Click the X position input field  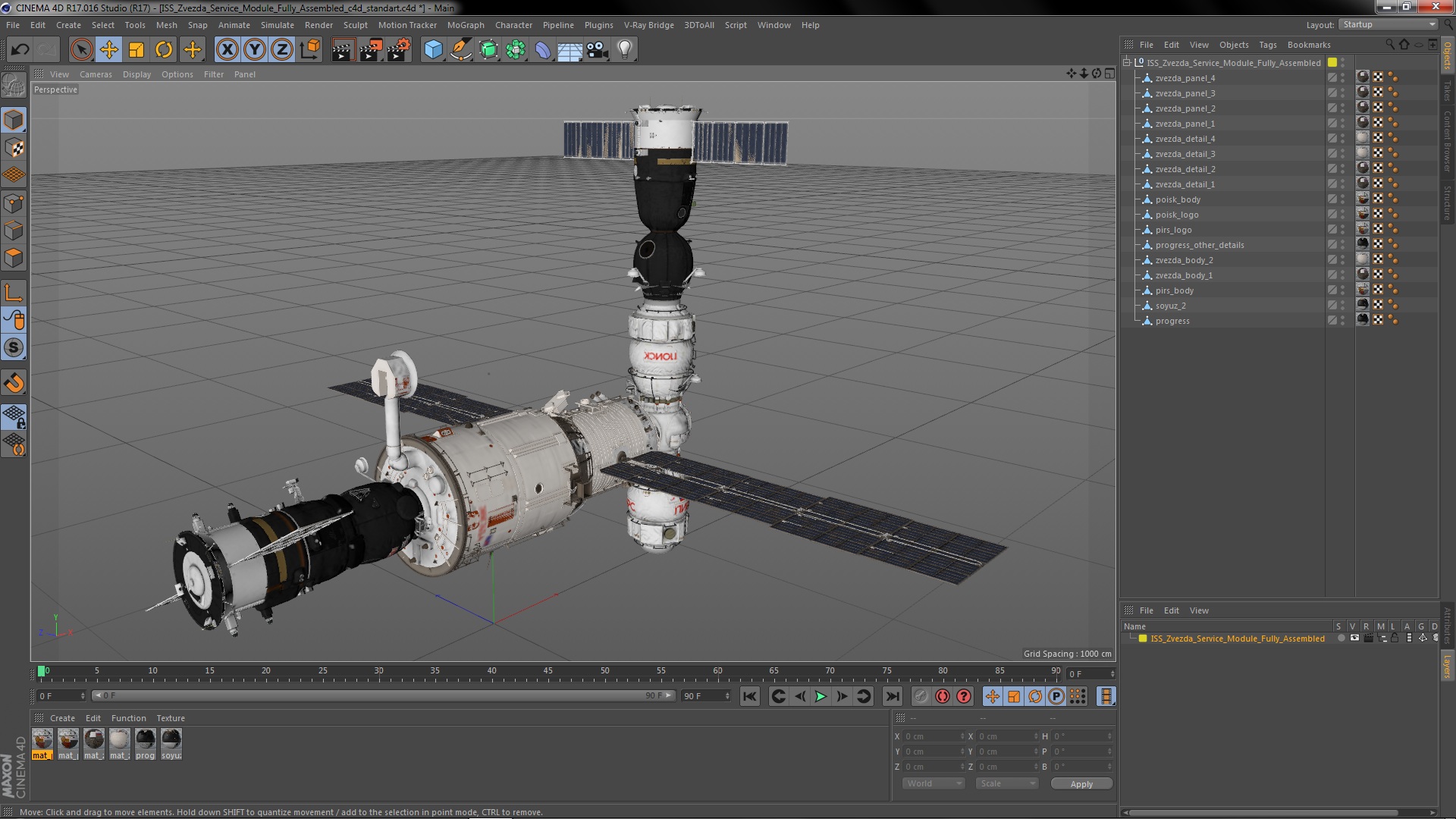click(934, 736)
